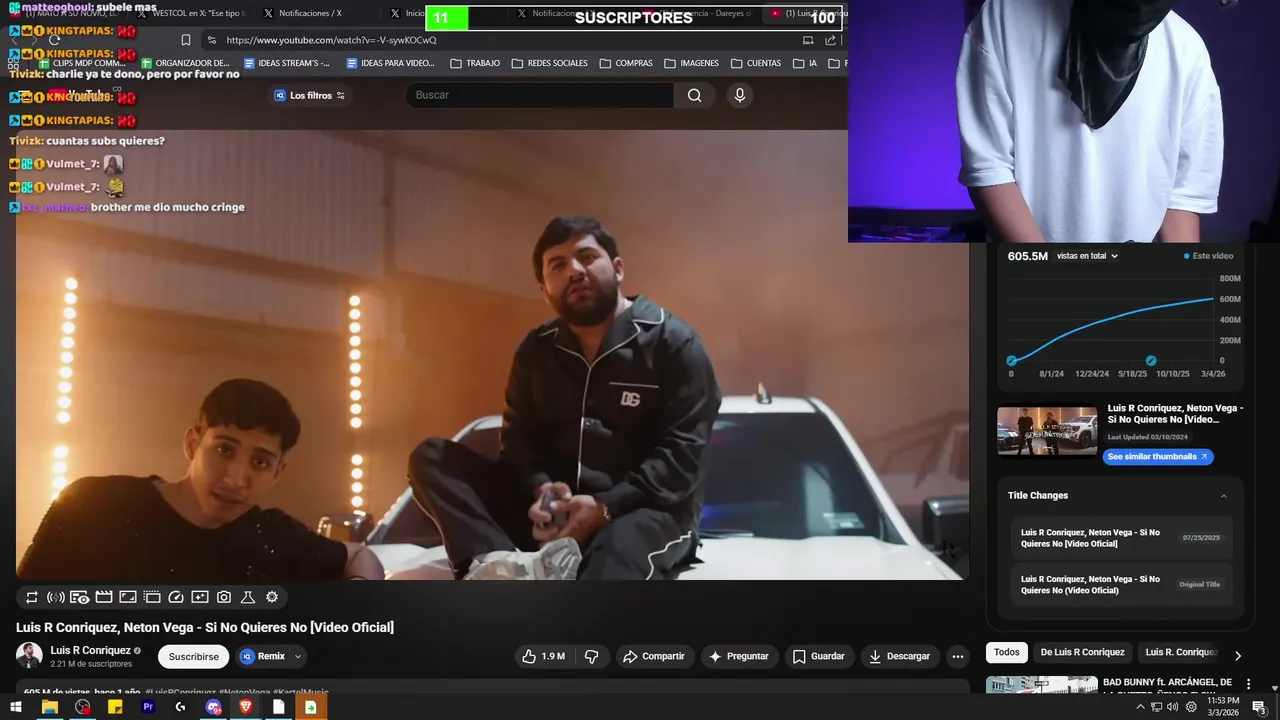Open Luis R Conriquez channel avatar

(x=29, y=656)
